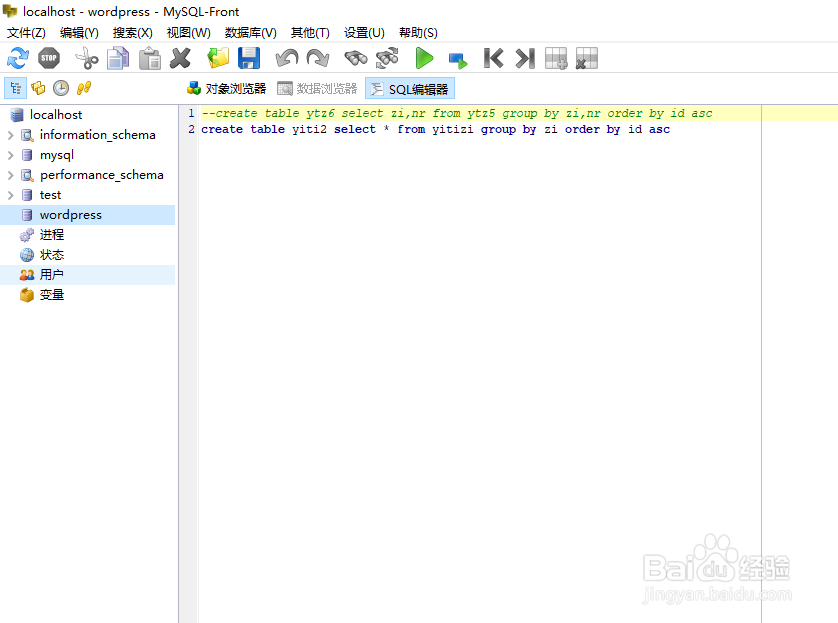The image size is (838, 623).
Task: Open the 帮助(S) menu
Action: (418, 33)
